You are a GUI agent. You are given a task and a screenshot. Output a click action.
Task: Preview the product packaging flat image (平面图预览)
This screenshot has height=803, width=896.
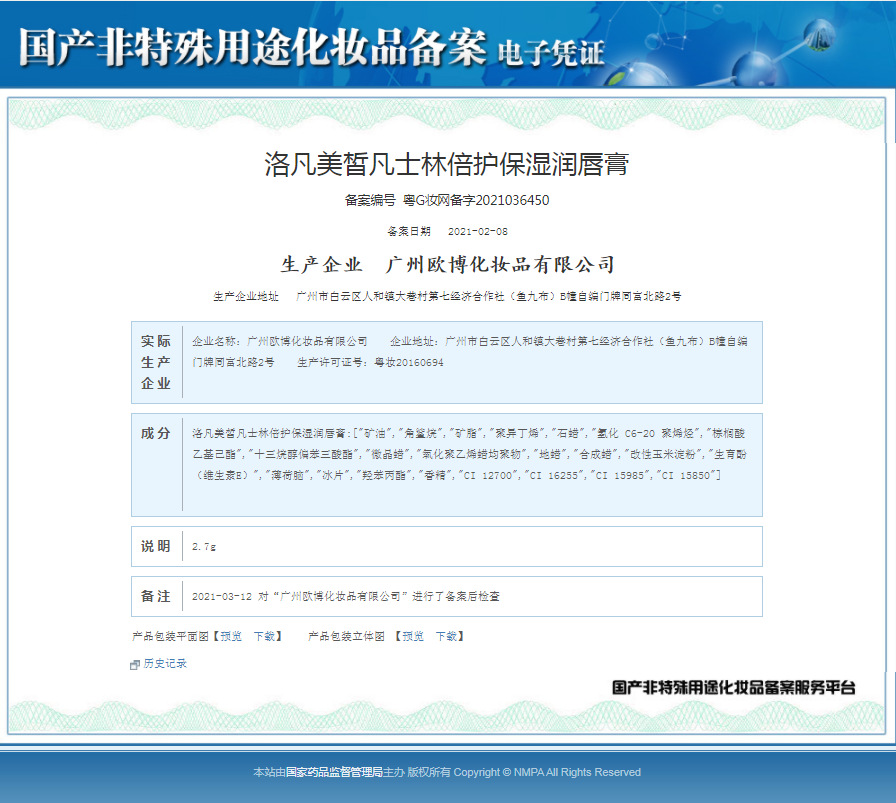(231, 636)
